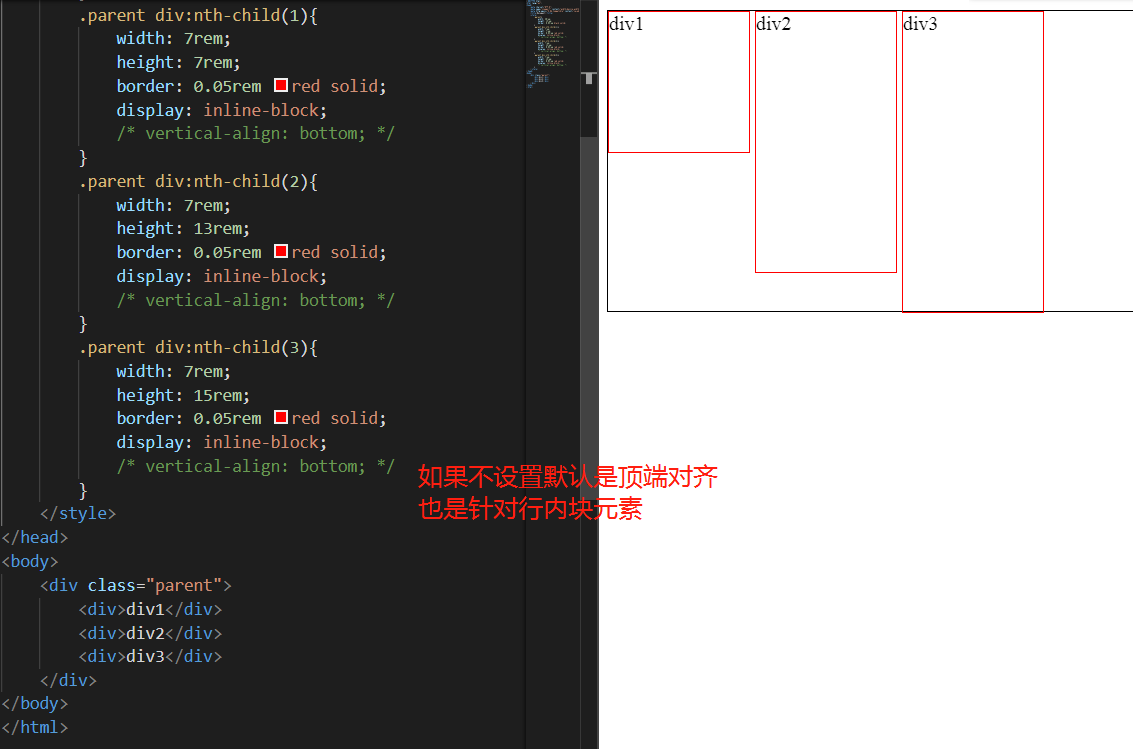Click the red color swatch in nth-child(2) border rule
This screenshot has height=749, width=1133.
(281, 252)
